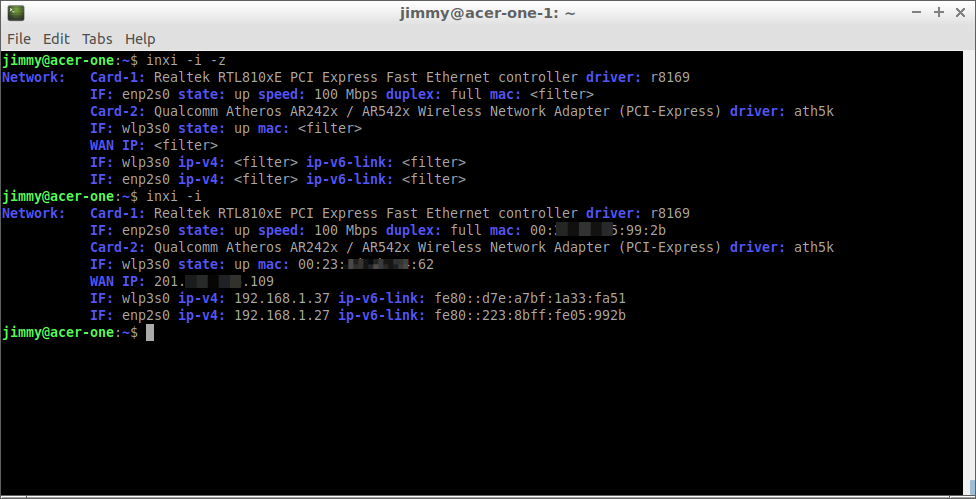Click the 'r8169' driver name in the second output
976x499 pixels.
click(x=670, y=213)
